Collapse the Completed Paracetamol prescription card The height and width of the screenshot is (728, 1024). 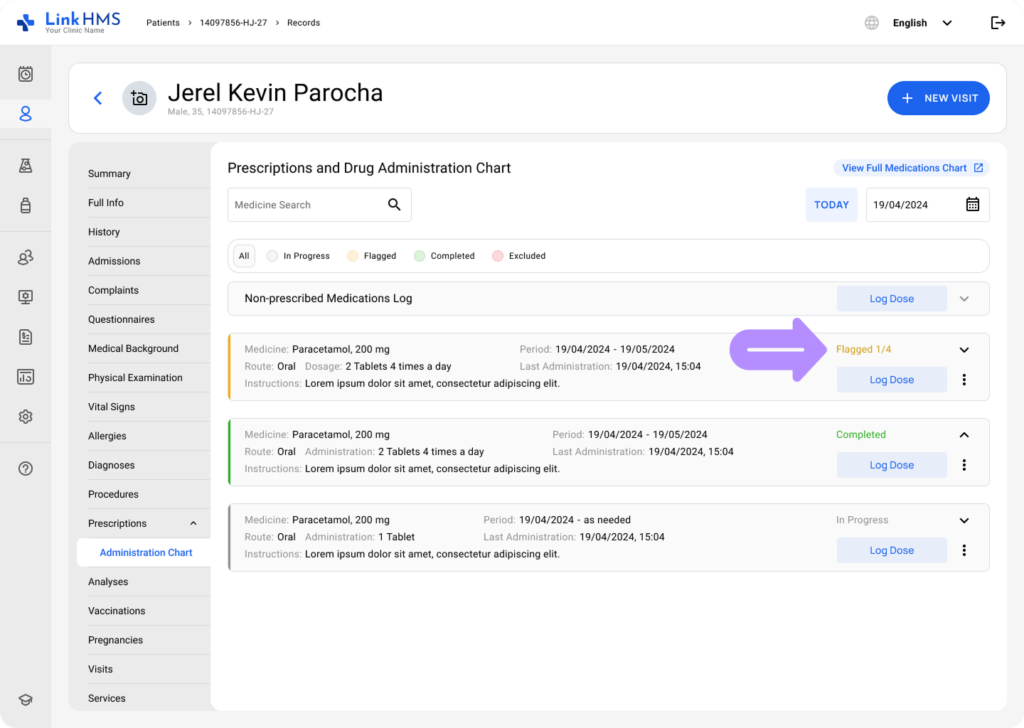tap(964, 435)
